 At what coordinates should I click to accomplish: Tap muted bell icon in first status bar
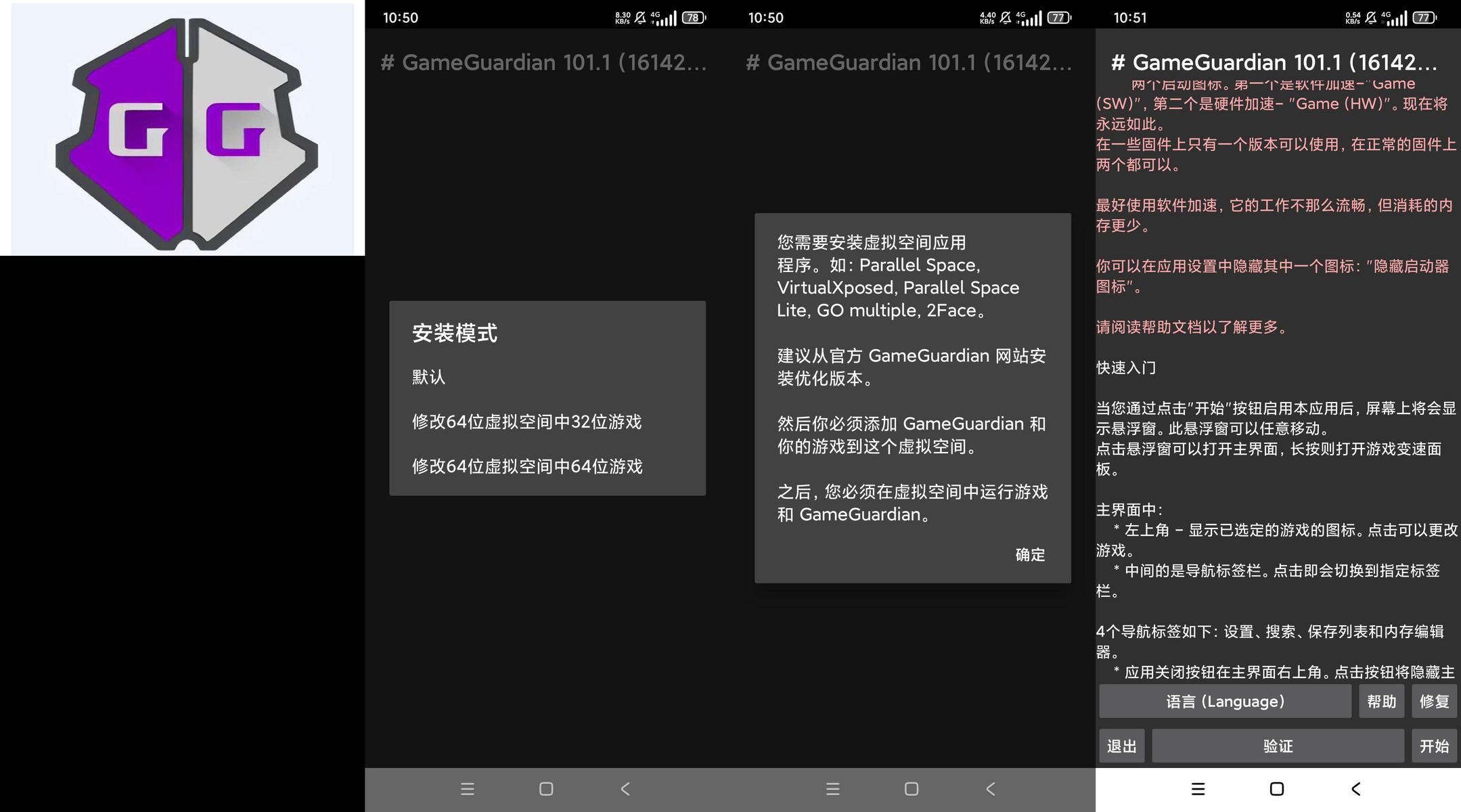640,18
